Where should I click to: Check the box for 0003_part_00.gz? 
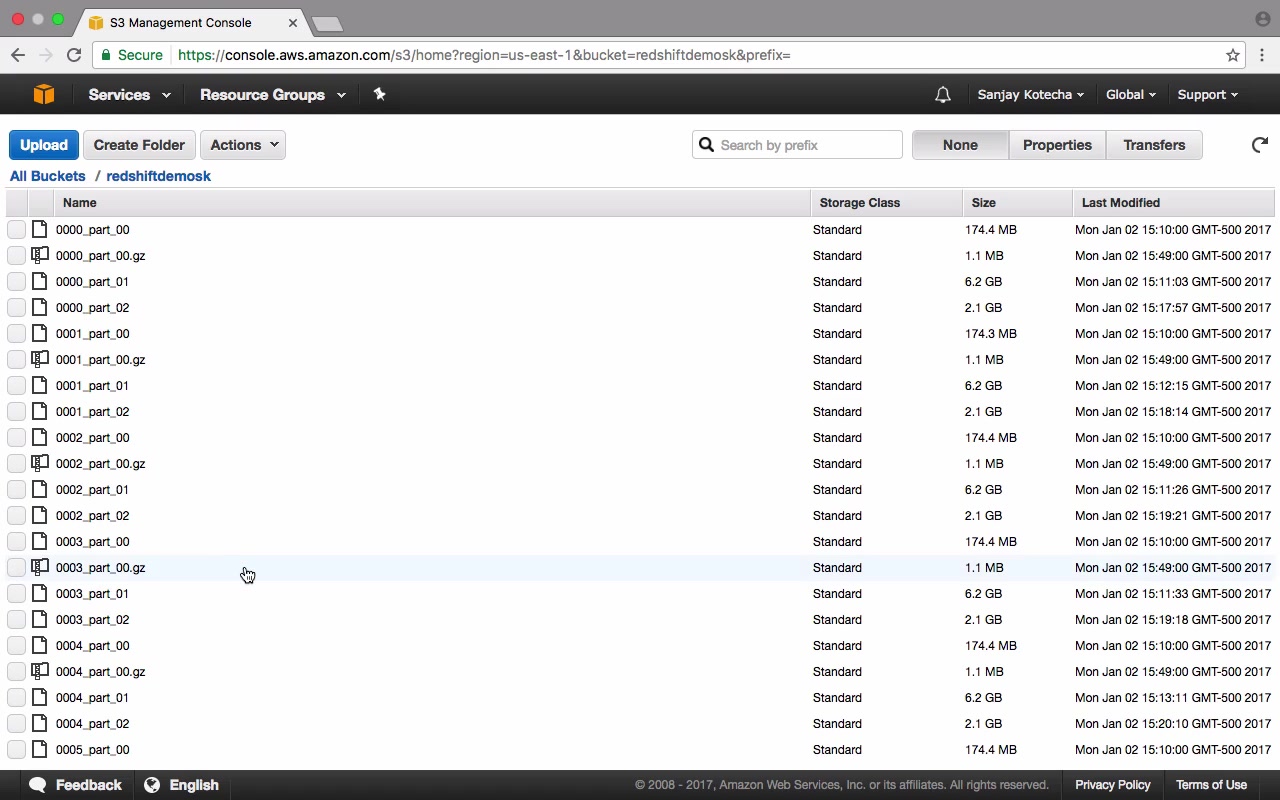16,567
